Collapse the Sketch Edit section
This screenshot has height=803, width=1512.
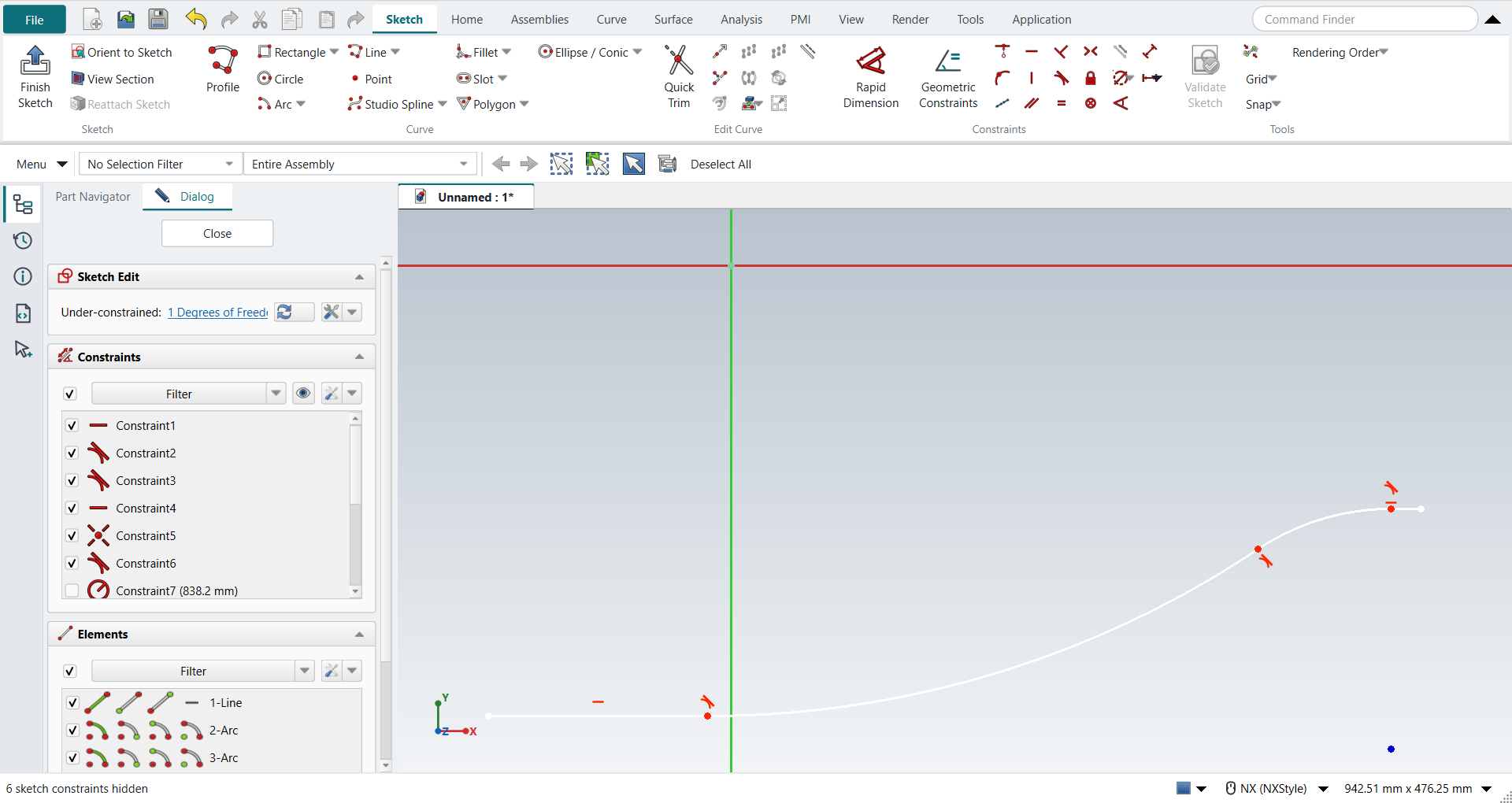[x=359, y=277]
